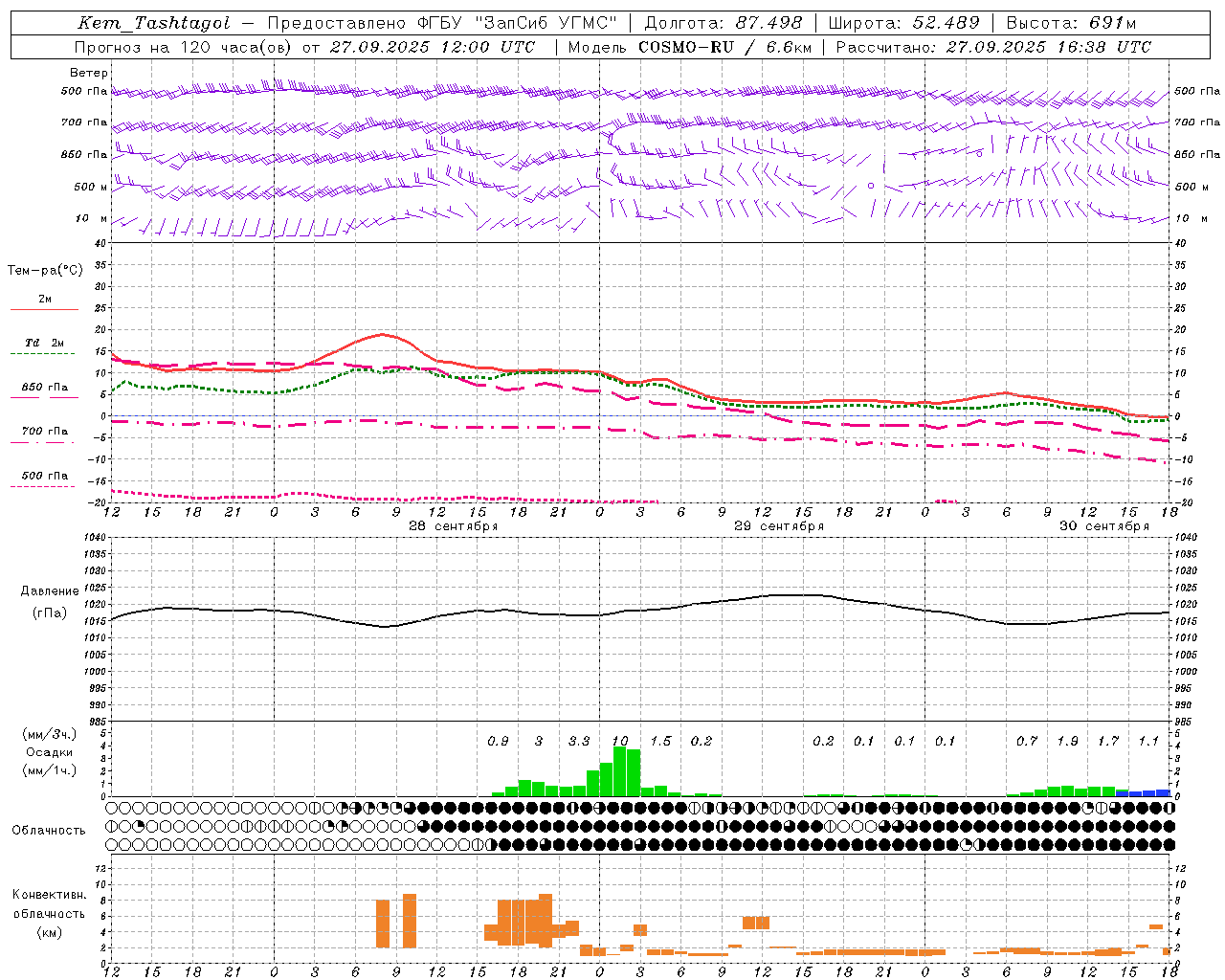Click the 29 сентября date label
The image size is (1225, 980).
[779, 526]
